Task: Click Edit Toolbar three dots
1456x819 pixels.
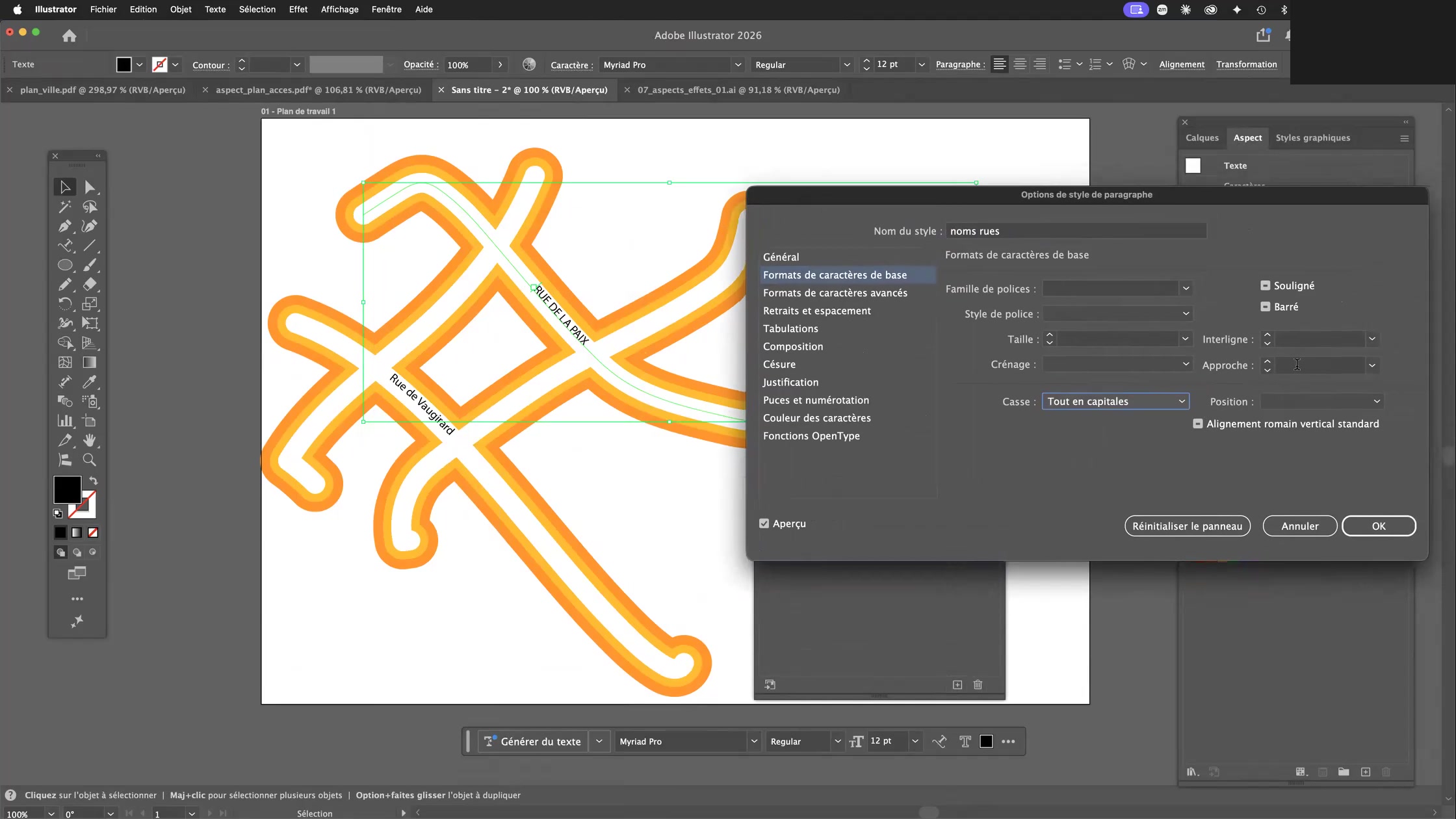Action: 77,599
